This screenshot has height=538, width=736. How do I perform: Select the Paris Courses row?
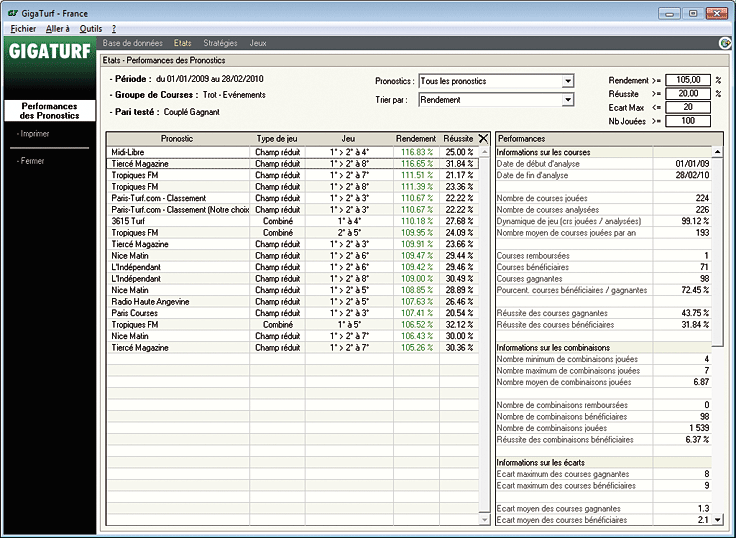pos(293,313)
